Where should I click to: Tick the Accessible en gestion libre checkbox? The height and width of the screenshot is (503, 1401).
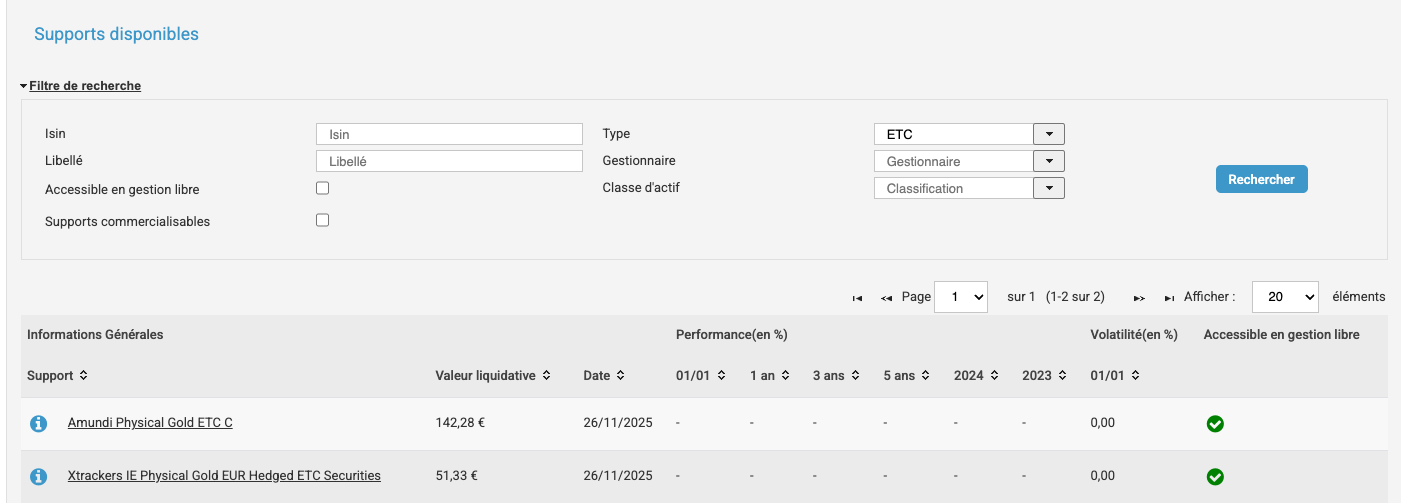[323, 188]
